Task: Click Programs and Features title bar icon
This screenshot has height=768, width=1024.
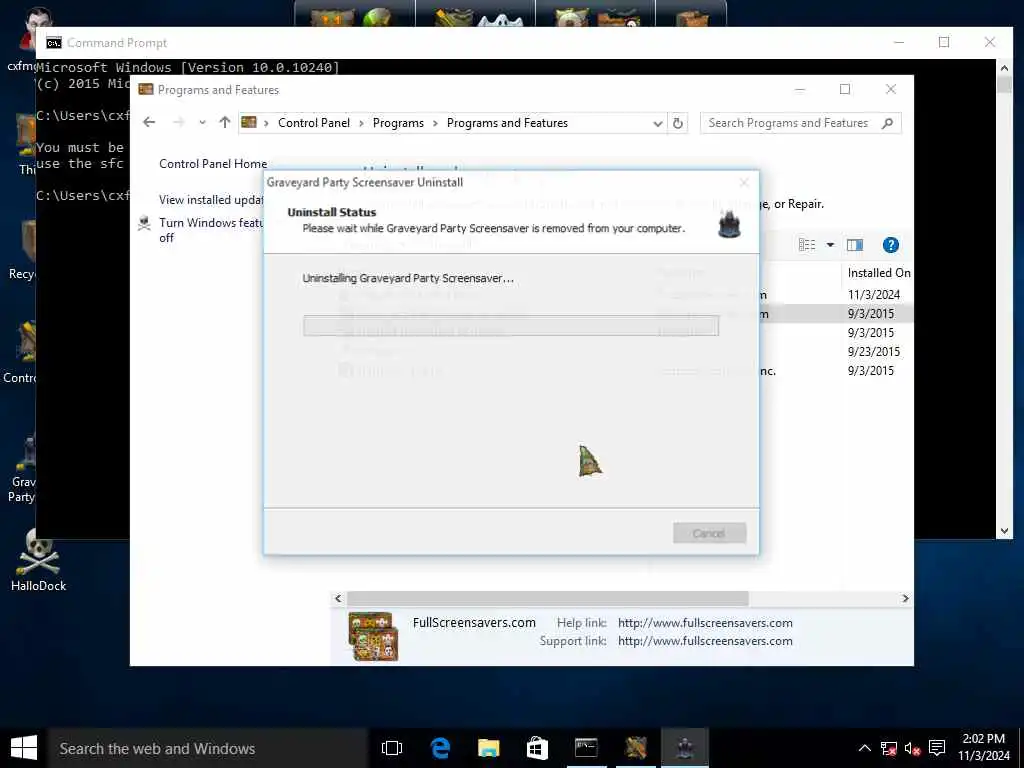Action: [x=146, y=89]
